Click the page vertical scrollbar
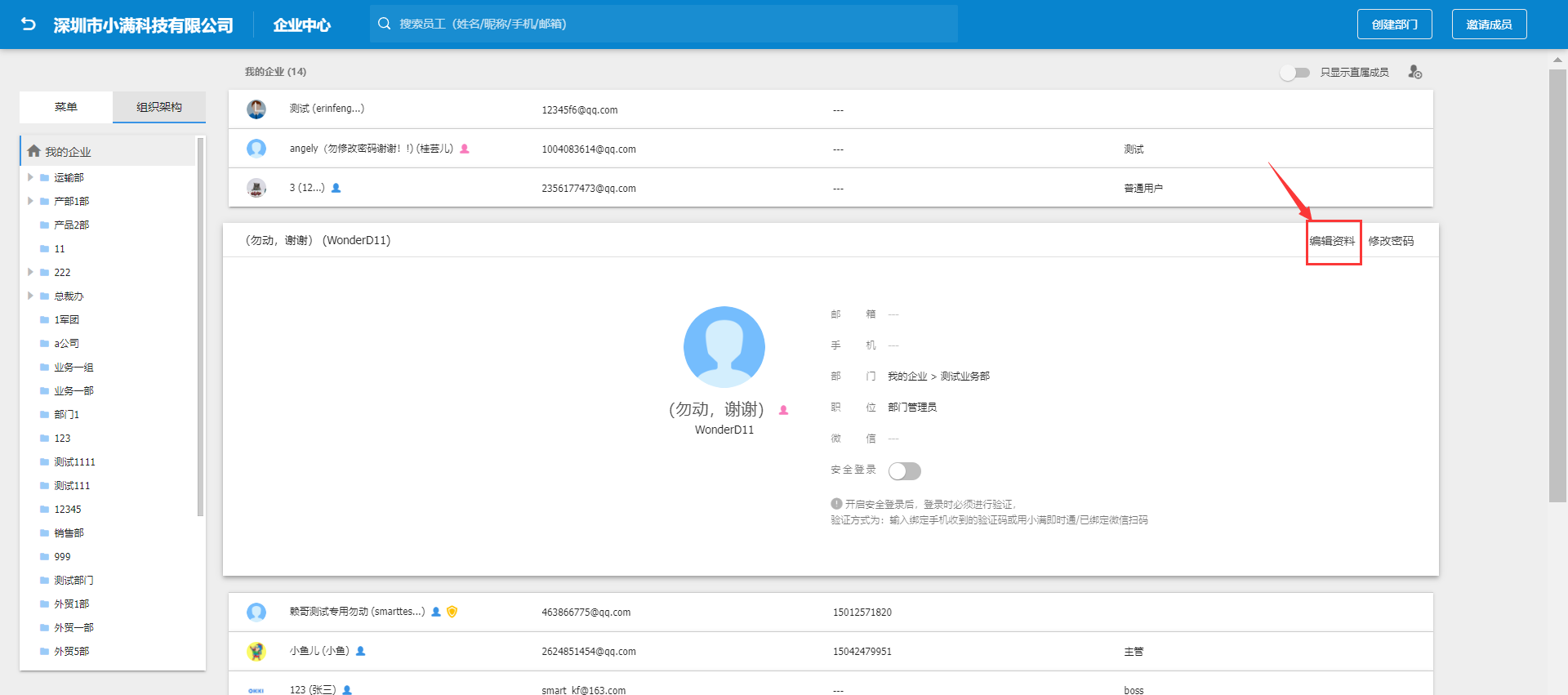The width and height of the screenshot is (1568, 695). pos(1557,286)
